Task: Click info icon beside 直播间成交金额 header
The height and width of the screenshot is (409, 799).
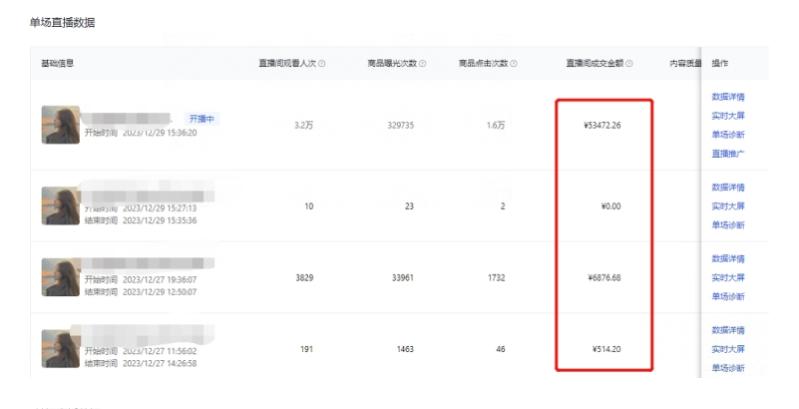Action: [630, 64]
